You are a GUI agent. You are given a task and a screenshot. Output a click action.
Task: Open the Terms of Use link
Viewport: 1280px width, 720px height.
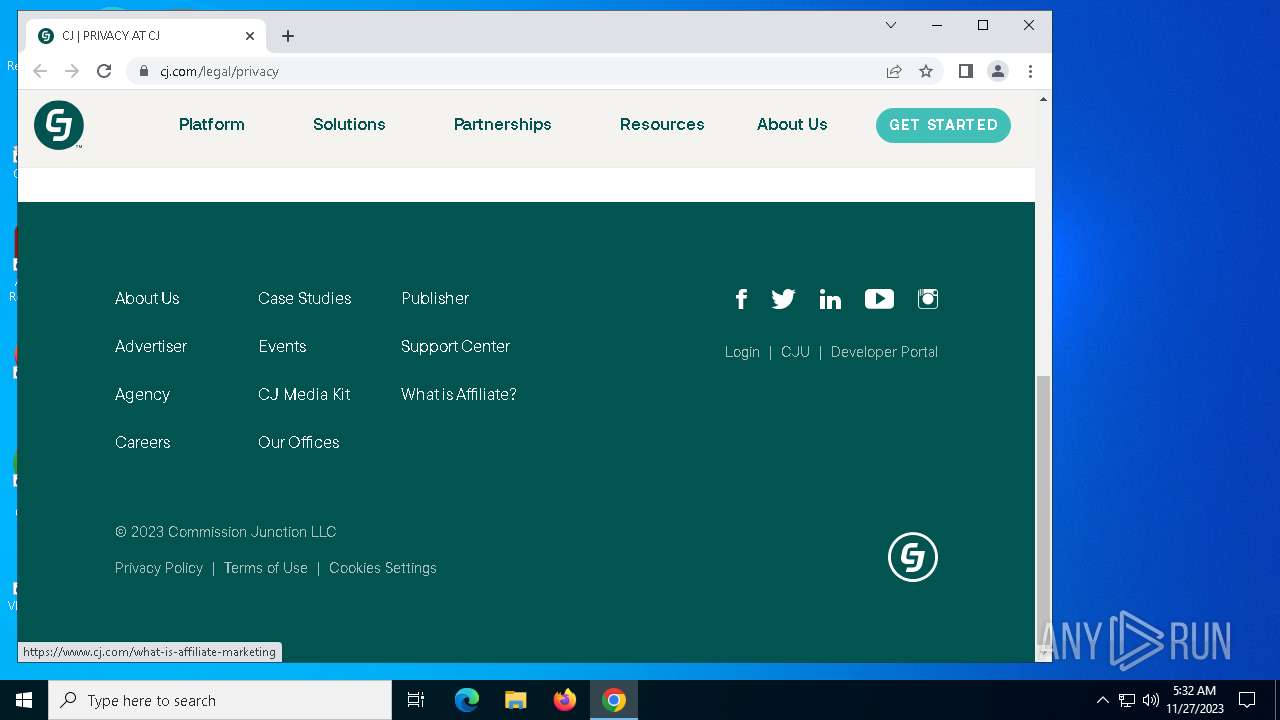[x=266, y=568]
